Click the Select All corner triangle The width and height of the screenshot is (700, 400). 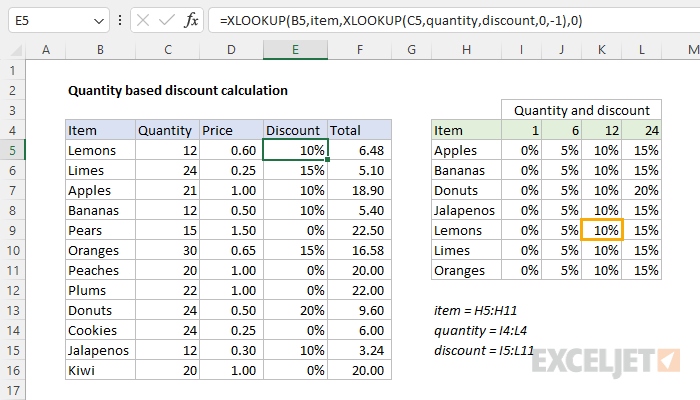[16, 50]
